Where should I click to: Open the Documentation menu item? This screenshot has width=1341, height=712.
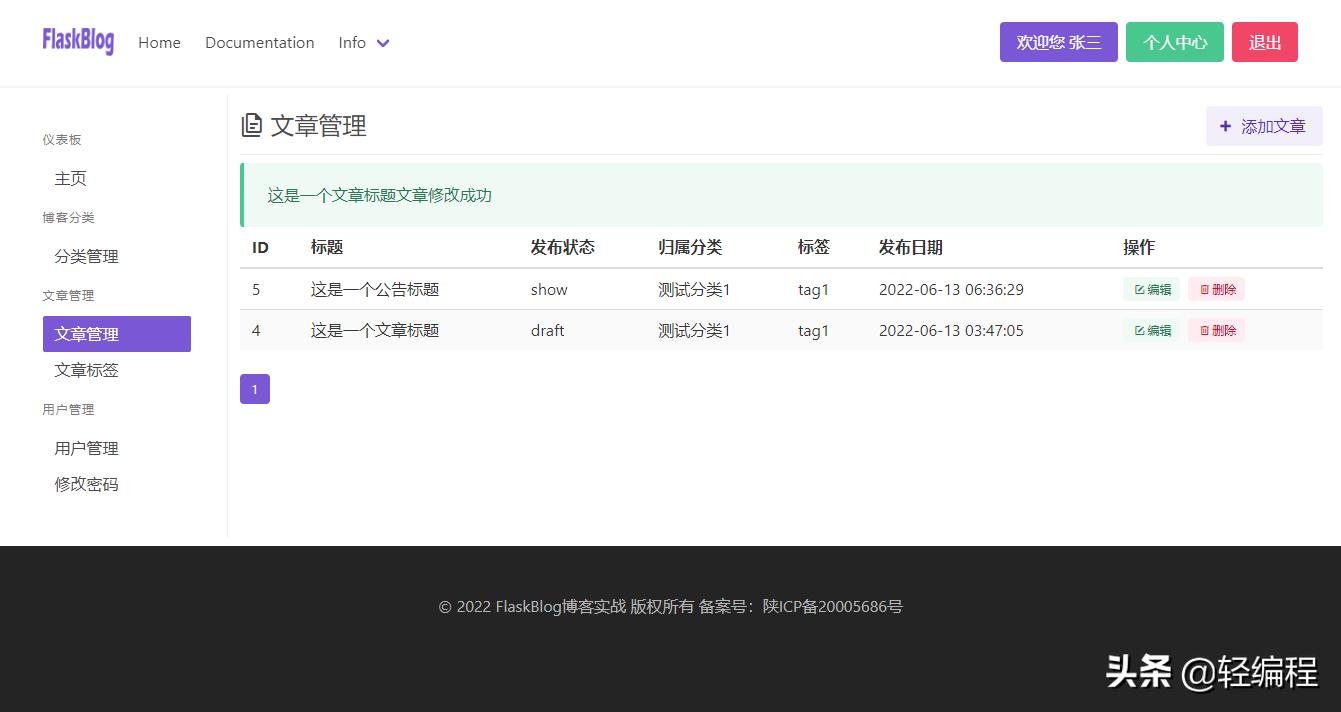pos(259,43)
